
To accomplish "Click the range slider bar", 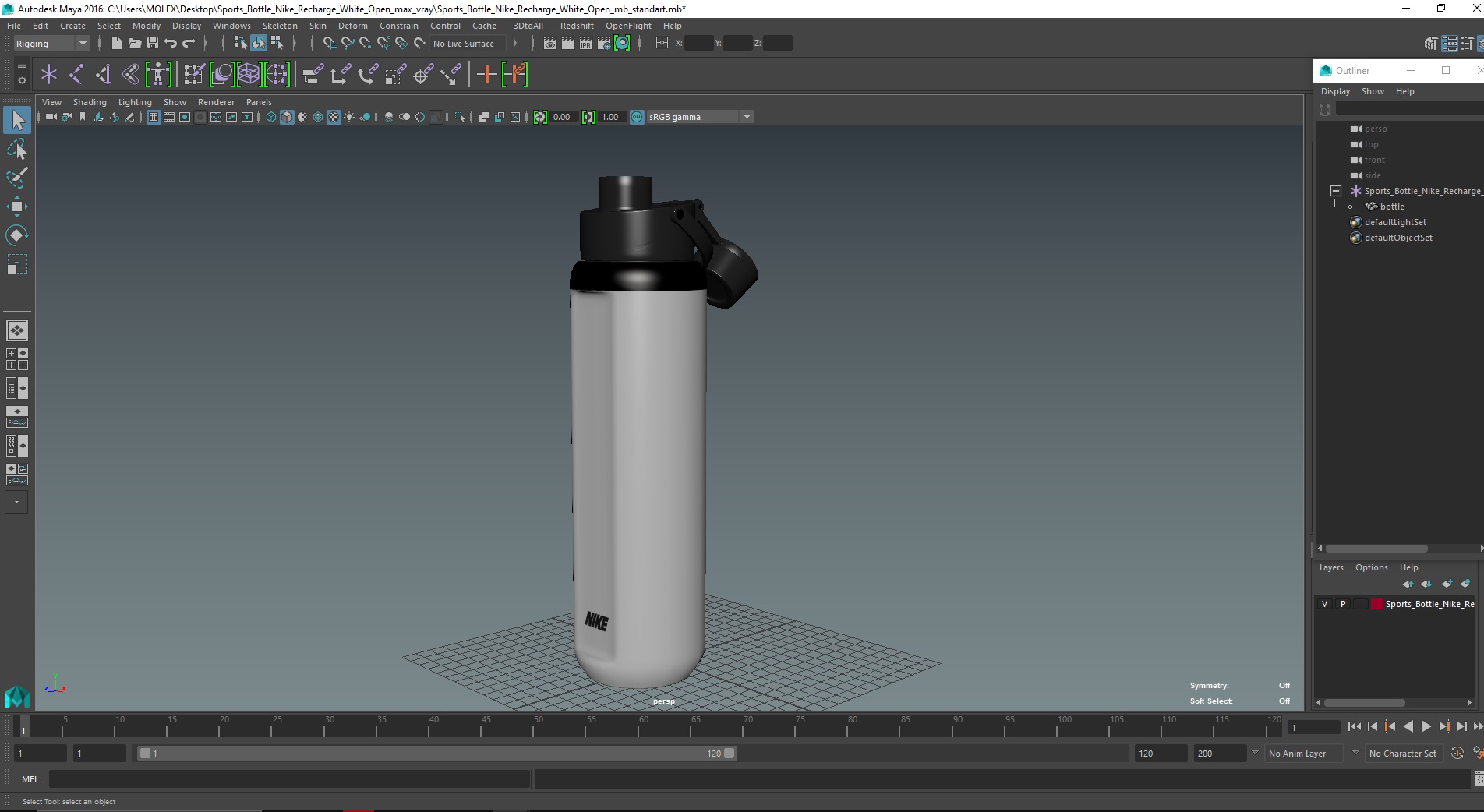I will (436, 754).
